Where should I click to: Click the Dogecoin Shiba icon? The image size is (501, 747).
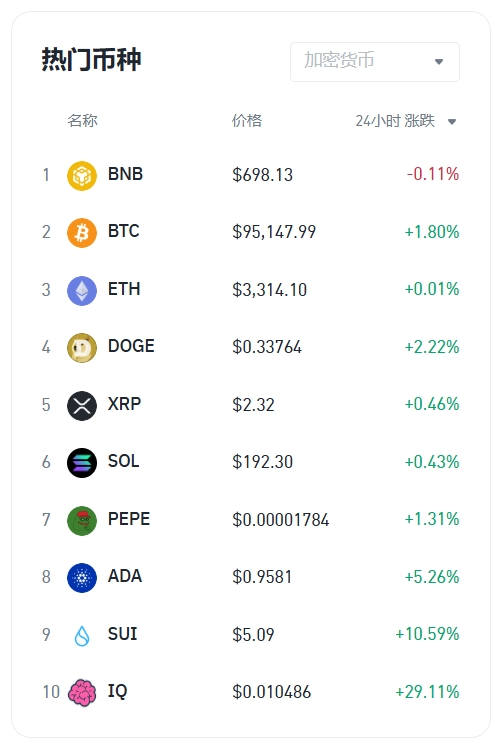tap(82, 348)
